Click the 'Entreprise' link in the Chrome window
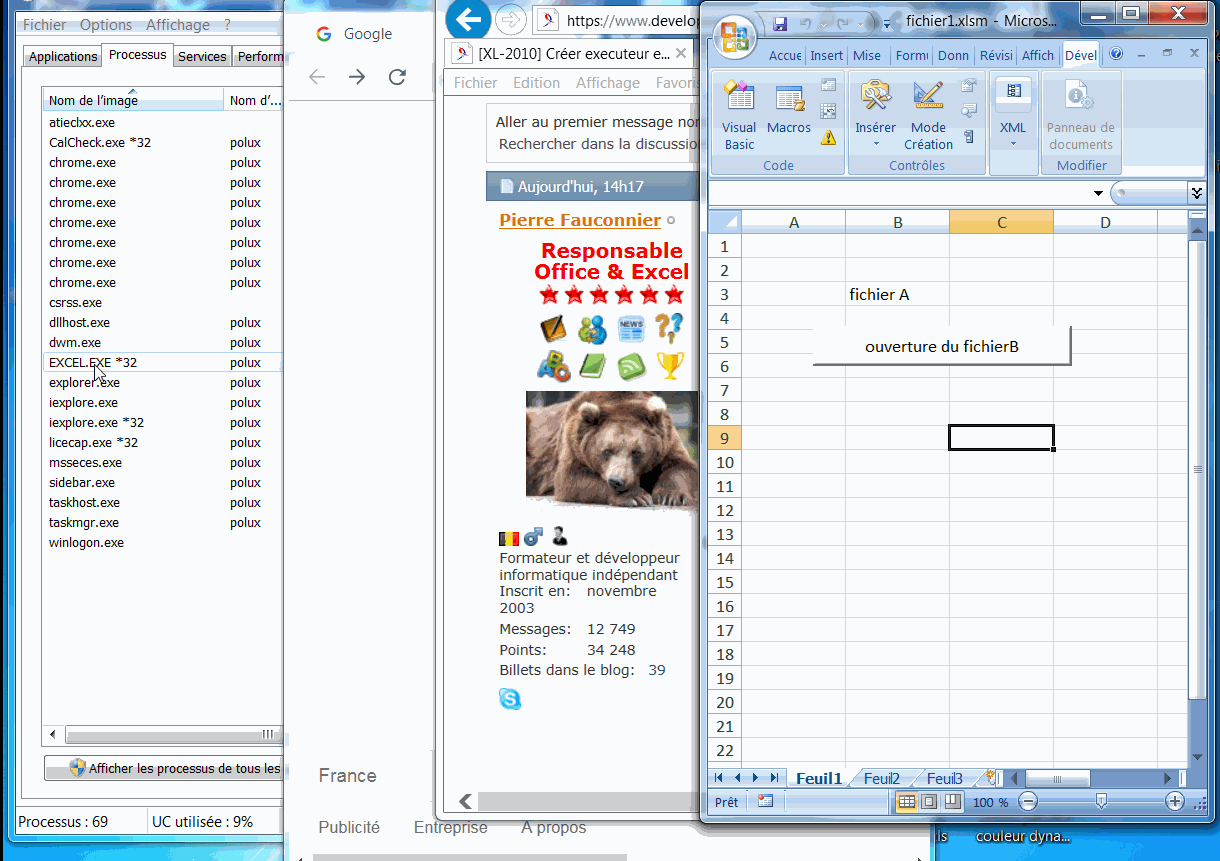The height and width of the screenshot is (861, 1220). coord(451,828)
